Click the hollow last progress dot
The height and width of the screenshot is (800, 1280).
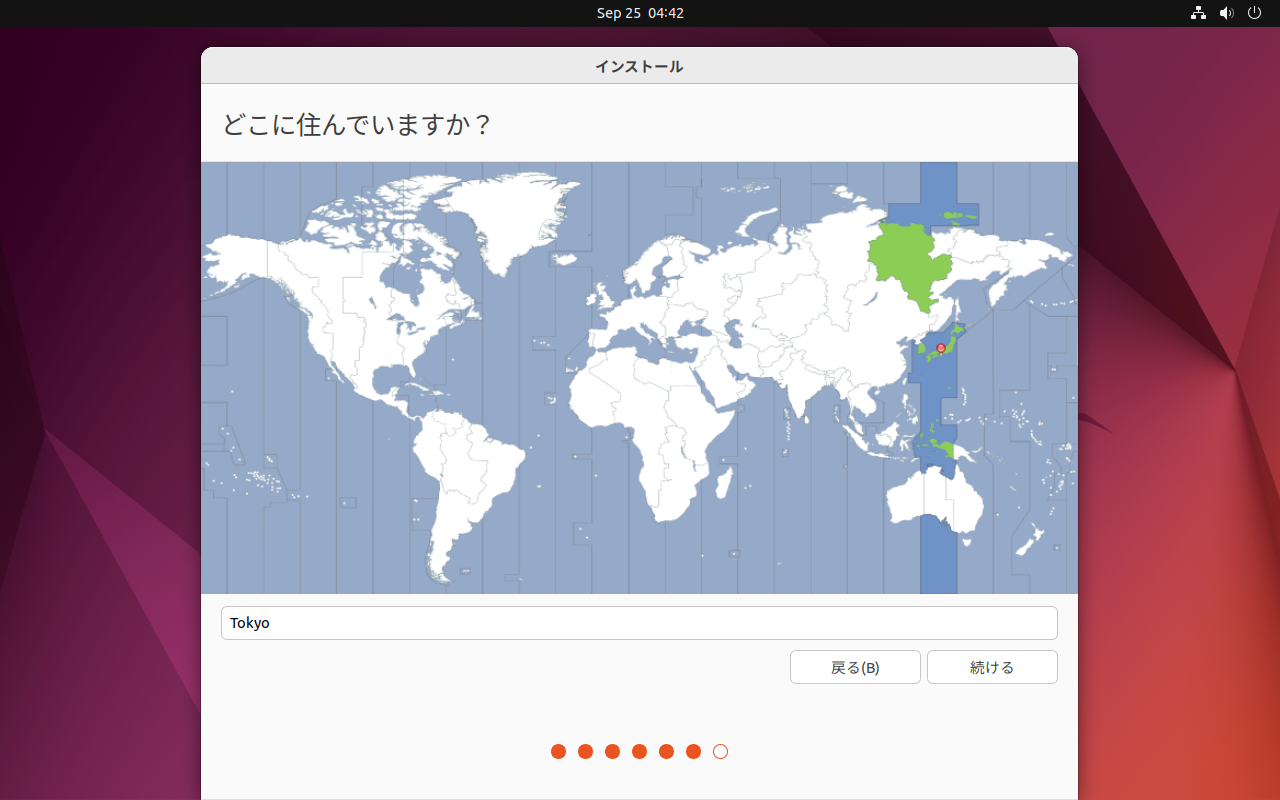click(x=720, y=751)
